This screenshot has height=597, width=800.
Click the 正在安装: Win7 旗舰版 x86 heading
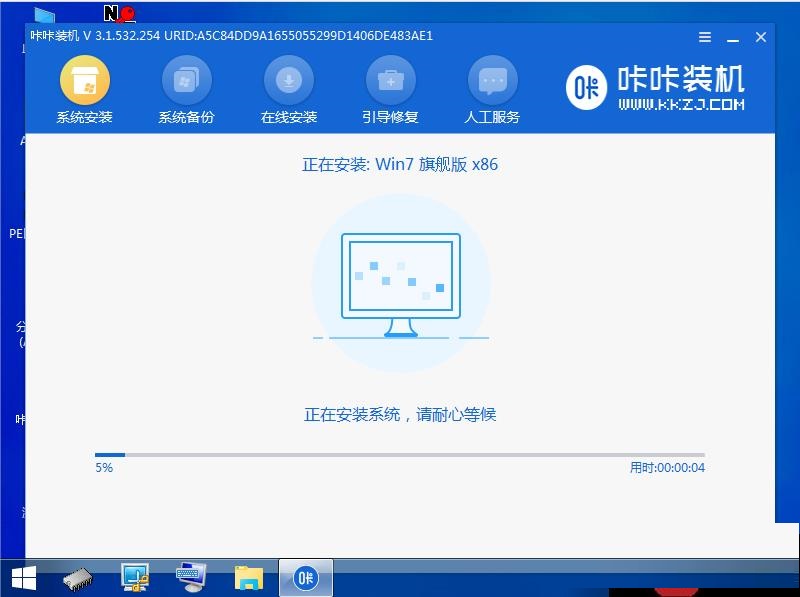400,164
